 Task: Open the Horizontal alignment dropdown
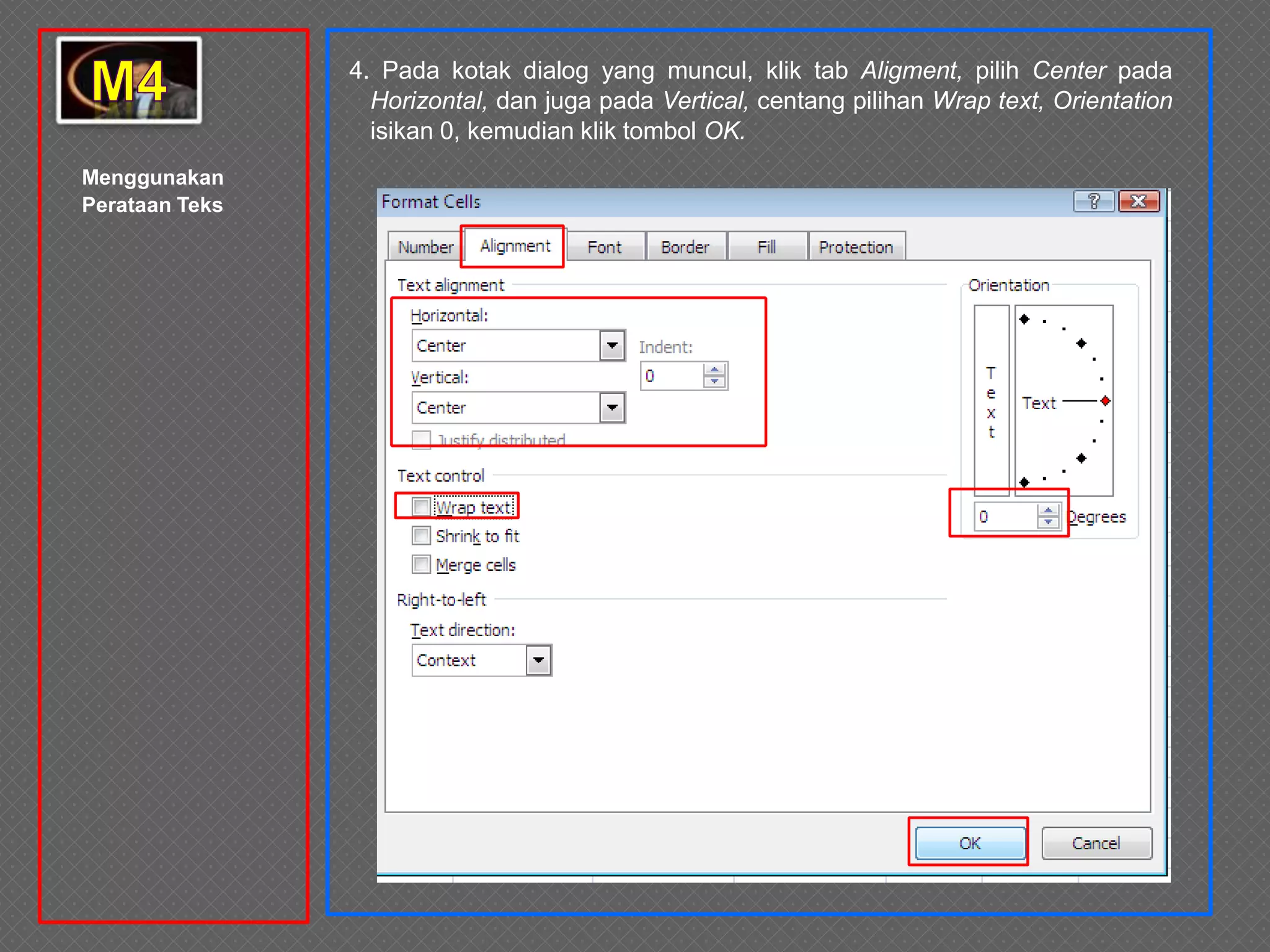(x=612, y=345)
